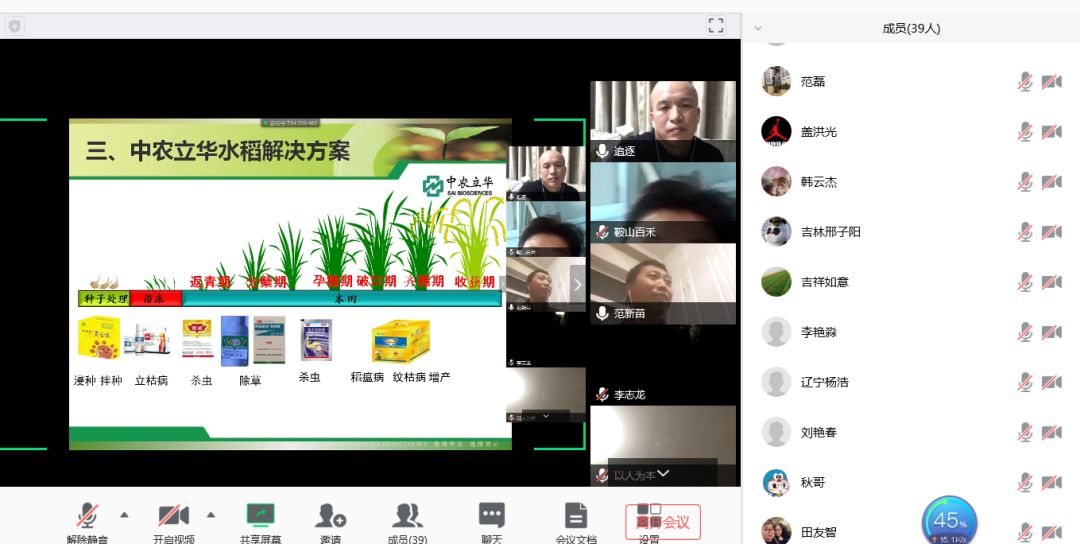
Task: Turn on camera with 开启视频 icon
Action: coord(174,515)
